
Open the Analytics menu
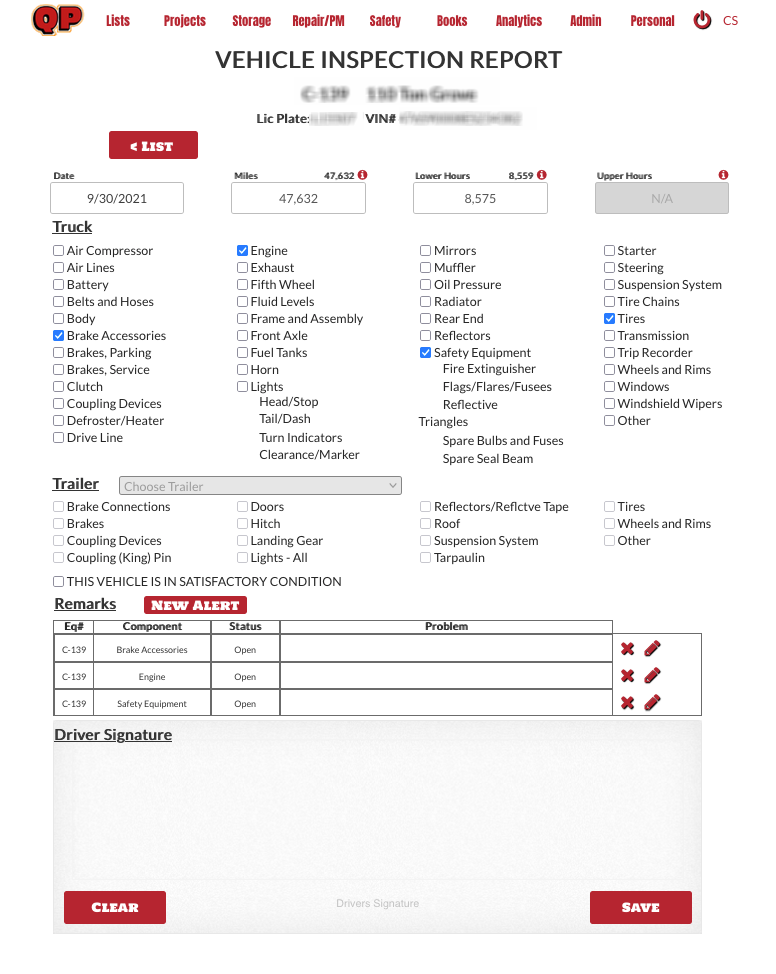pos(518,21)
